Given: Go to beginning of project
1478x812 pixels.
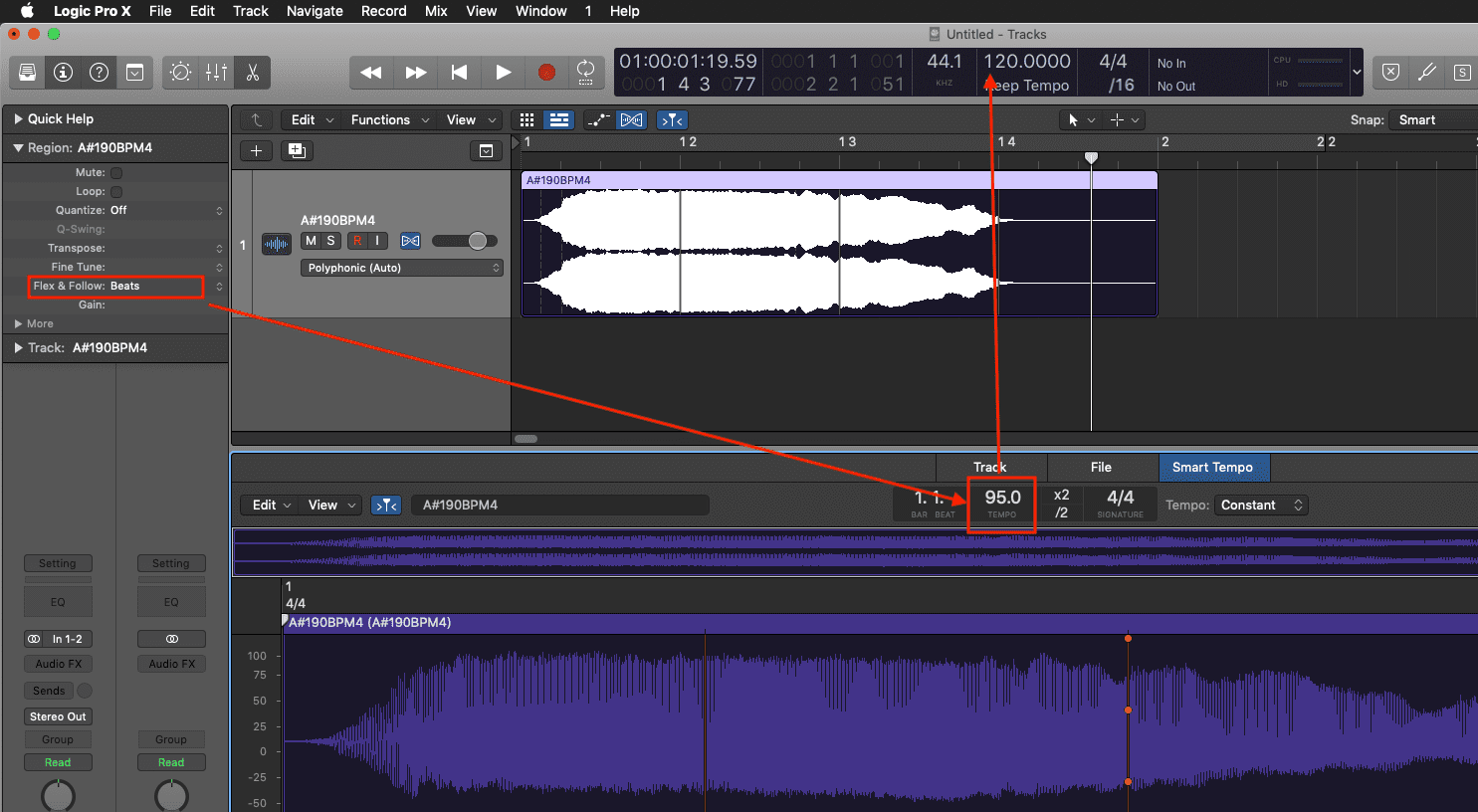Looking at the screenshot, I should (x=459, y=73).
